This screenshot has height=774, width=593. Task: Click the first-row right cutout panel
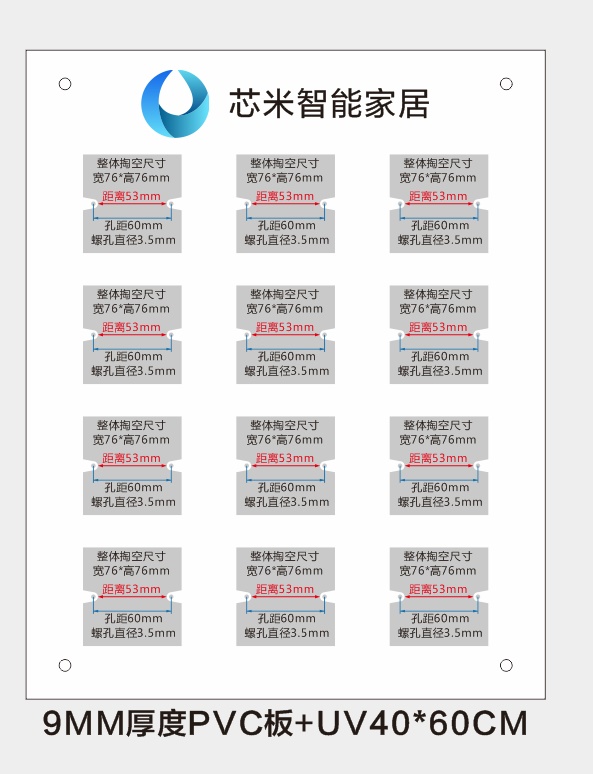(x=439, y=203)
